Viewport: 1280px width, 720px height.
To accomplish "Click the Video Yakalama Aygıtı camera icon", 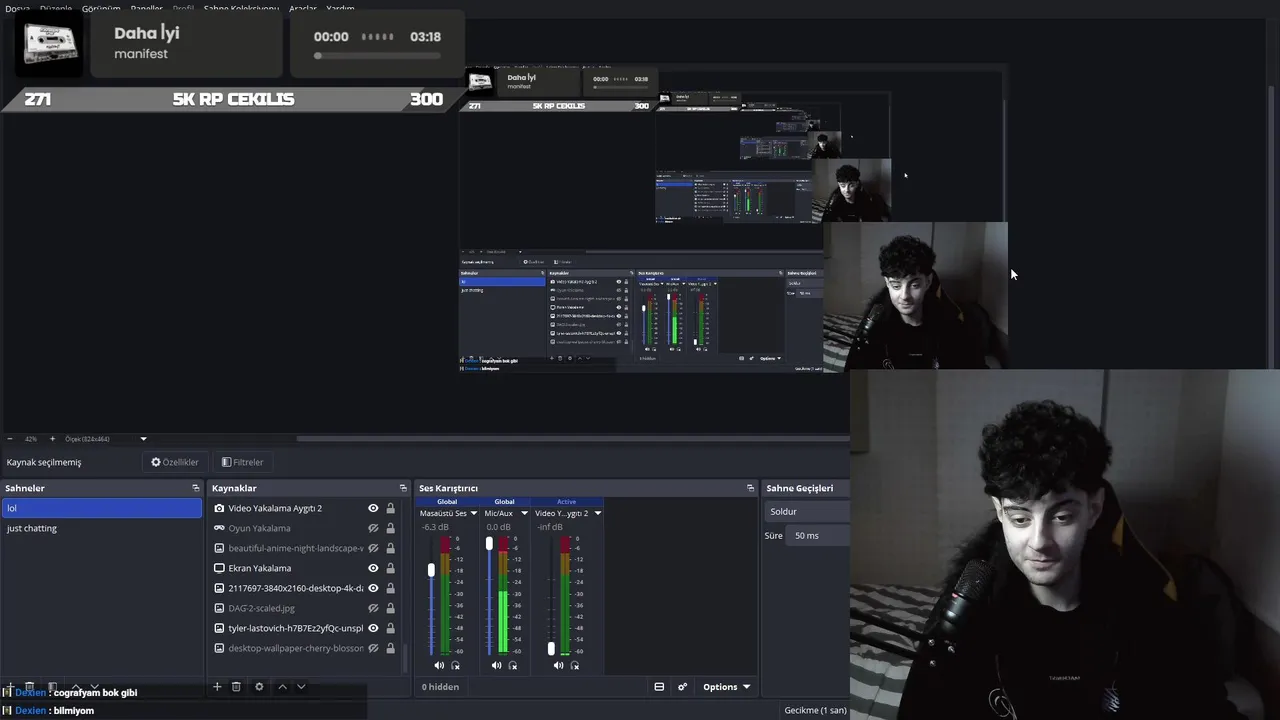I will 219,508.
